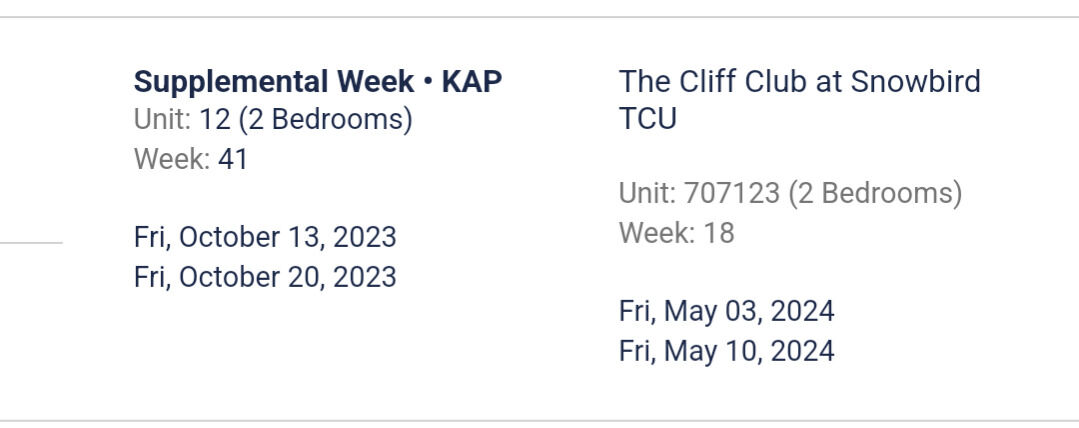Click the Fri, May 03, 2024 date

[726, 311]
